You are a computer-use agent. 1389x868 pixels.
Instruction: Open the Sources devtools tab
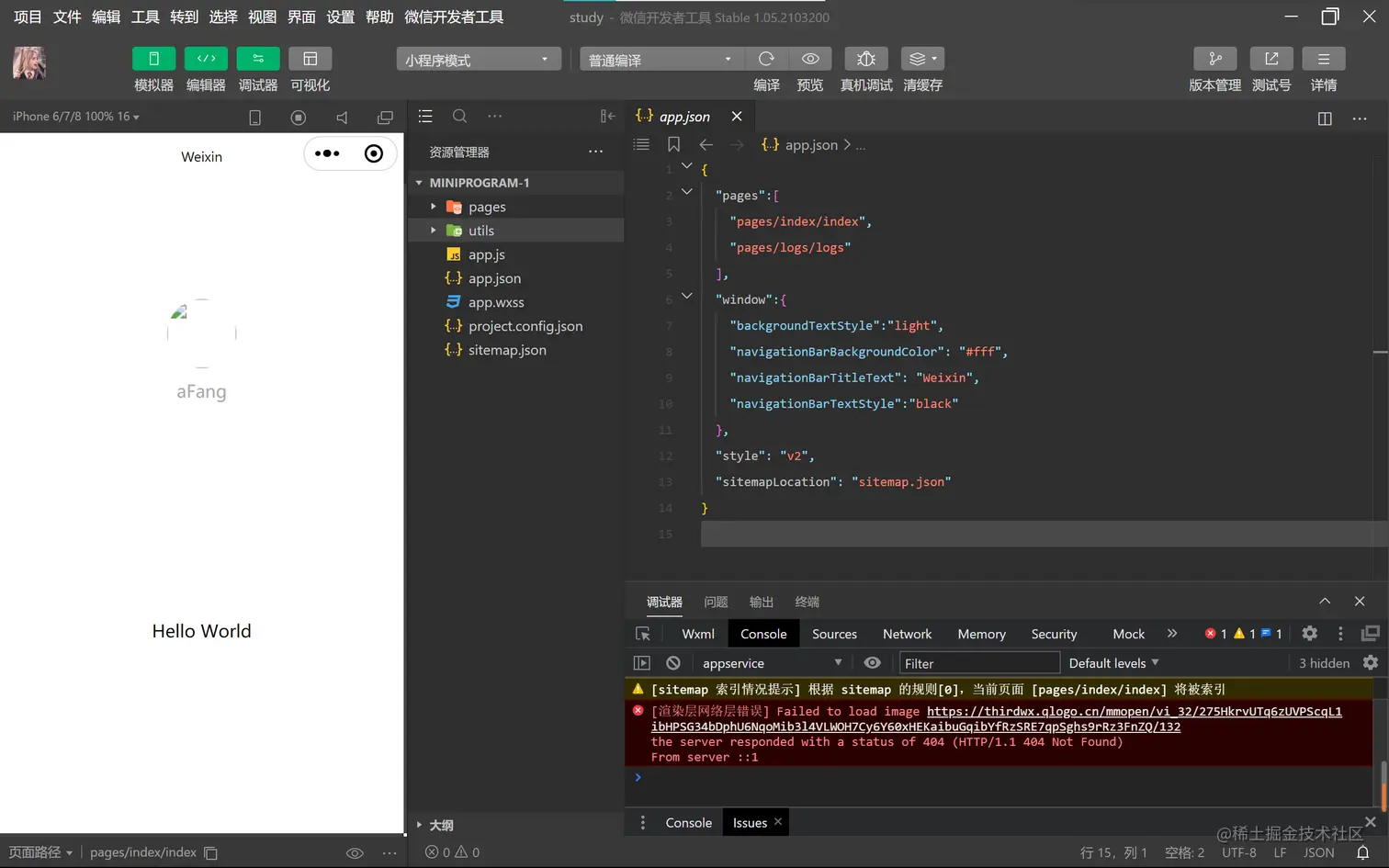point(834,634)
